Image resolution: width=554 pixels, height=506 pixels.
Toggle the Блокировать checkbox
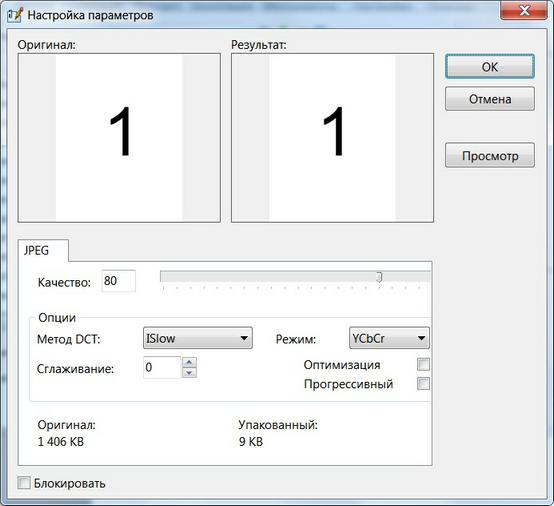point(24,483)
